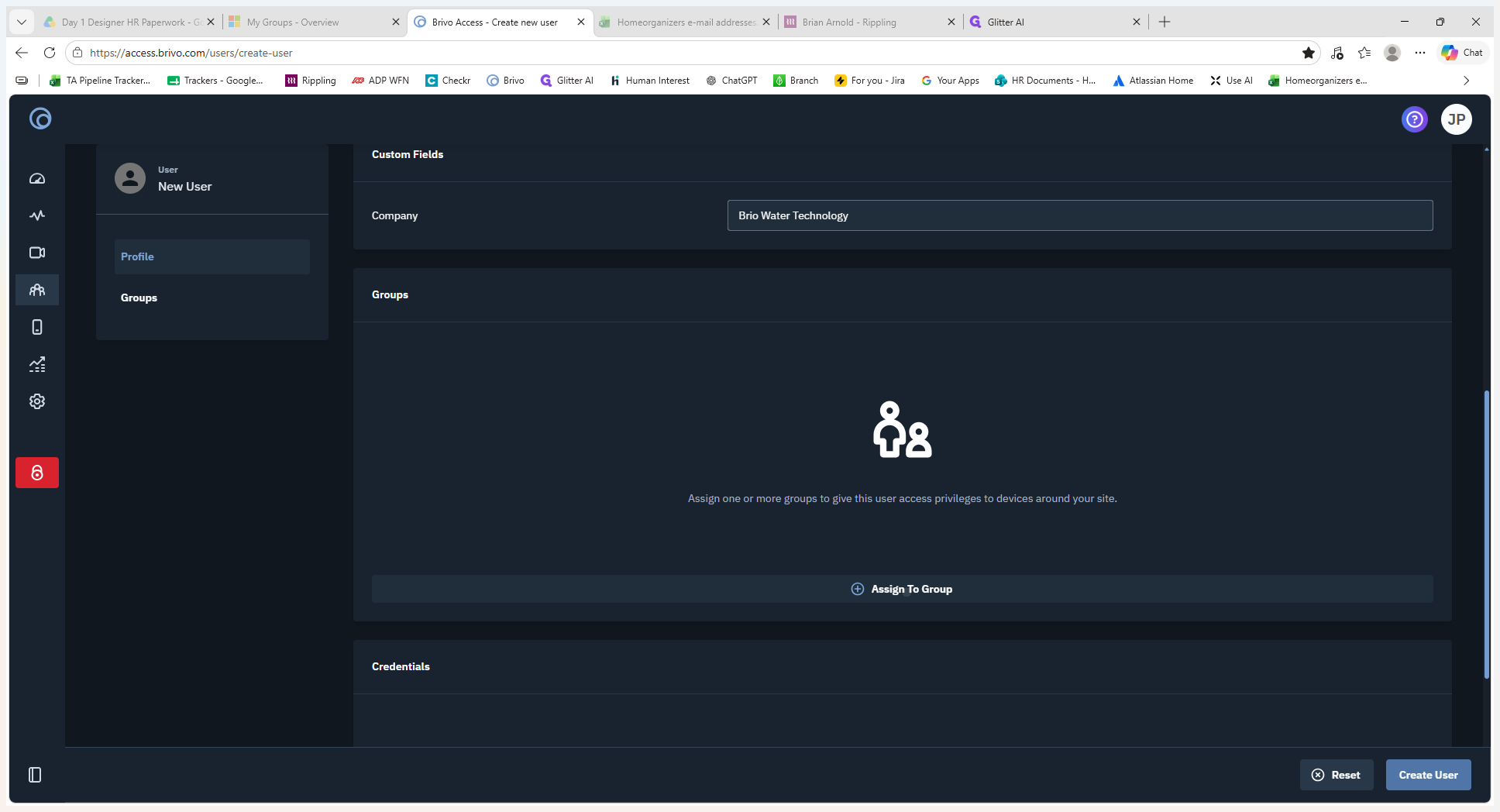
Task: Click the music note media icon in toolbar
Action: click(x=1337, y=53)
